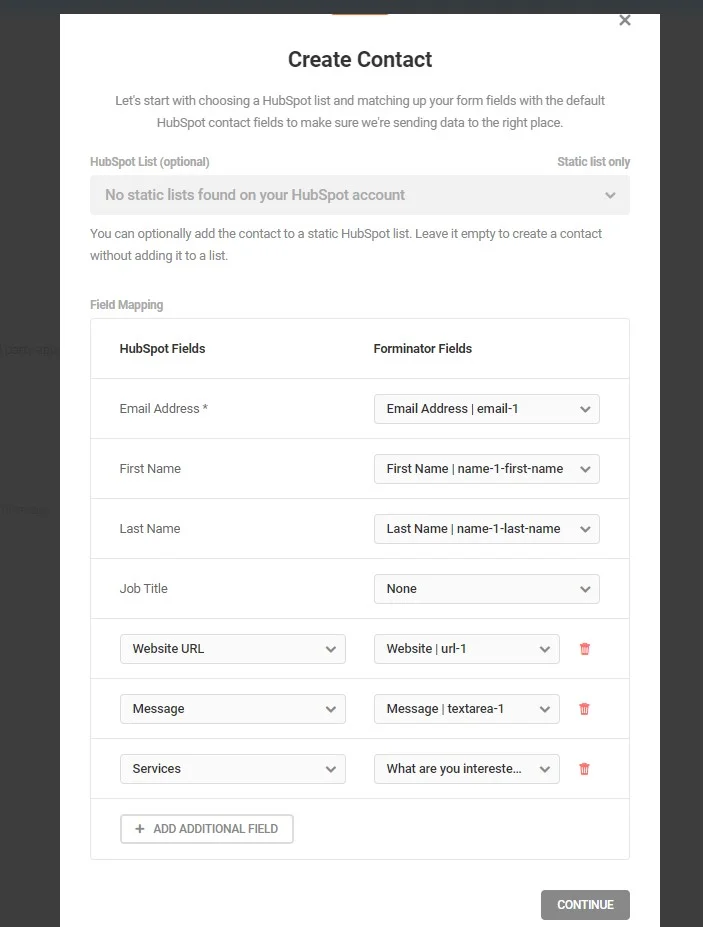The height and width of the screenshot is (927, 703).
Task: Delete the Services mapping row
Action: [584, 769]
